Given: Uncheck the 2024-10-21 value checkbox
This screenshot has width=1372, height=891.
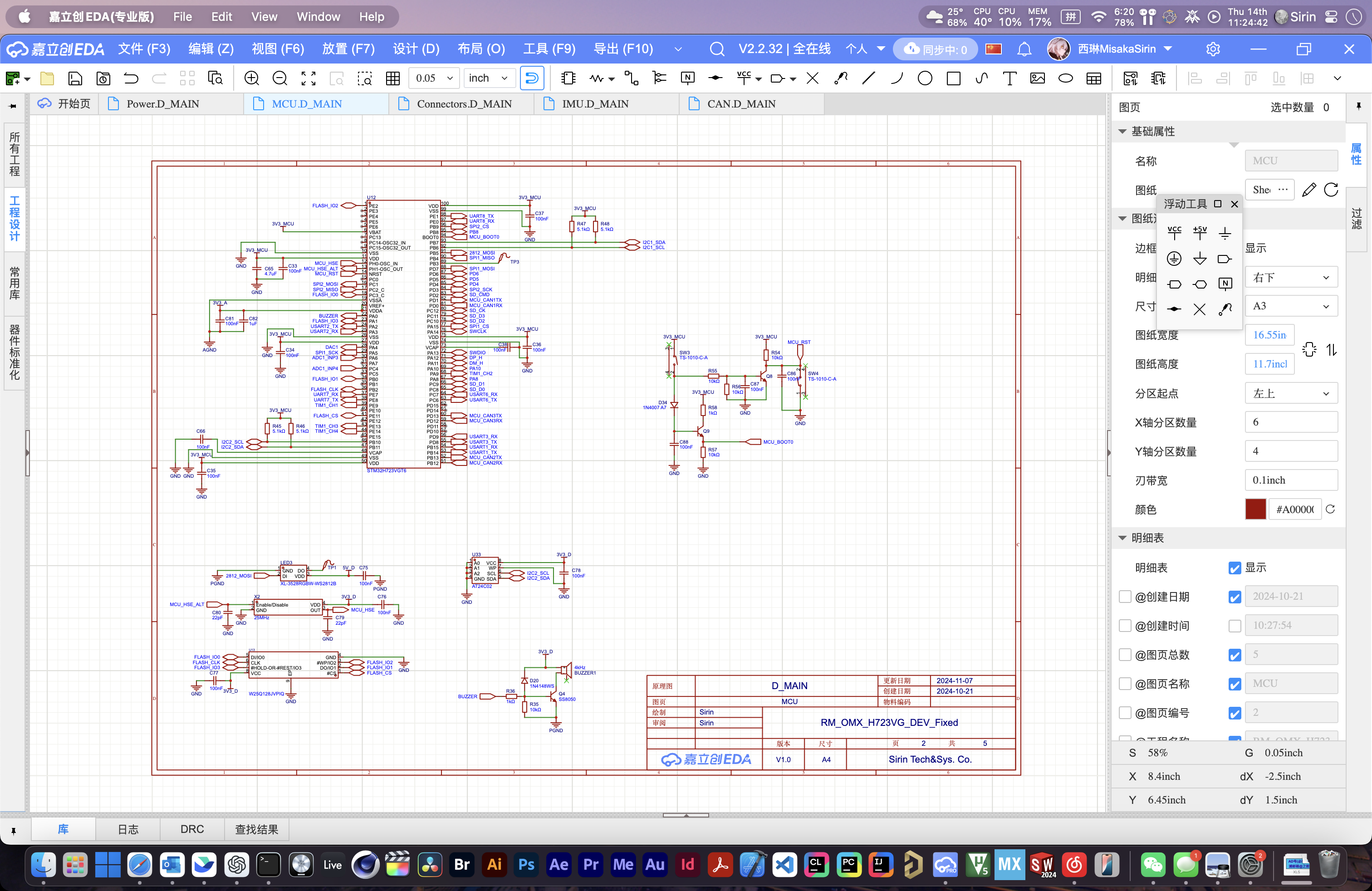Looking at the screenshot, I should 1234,597.
